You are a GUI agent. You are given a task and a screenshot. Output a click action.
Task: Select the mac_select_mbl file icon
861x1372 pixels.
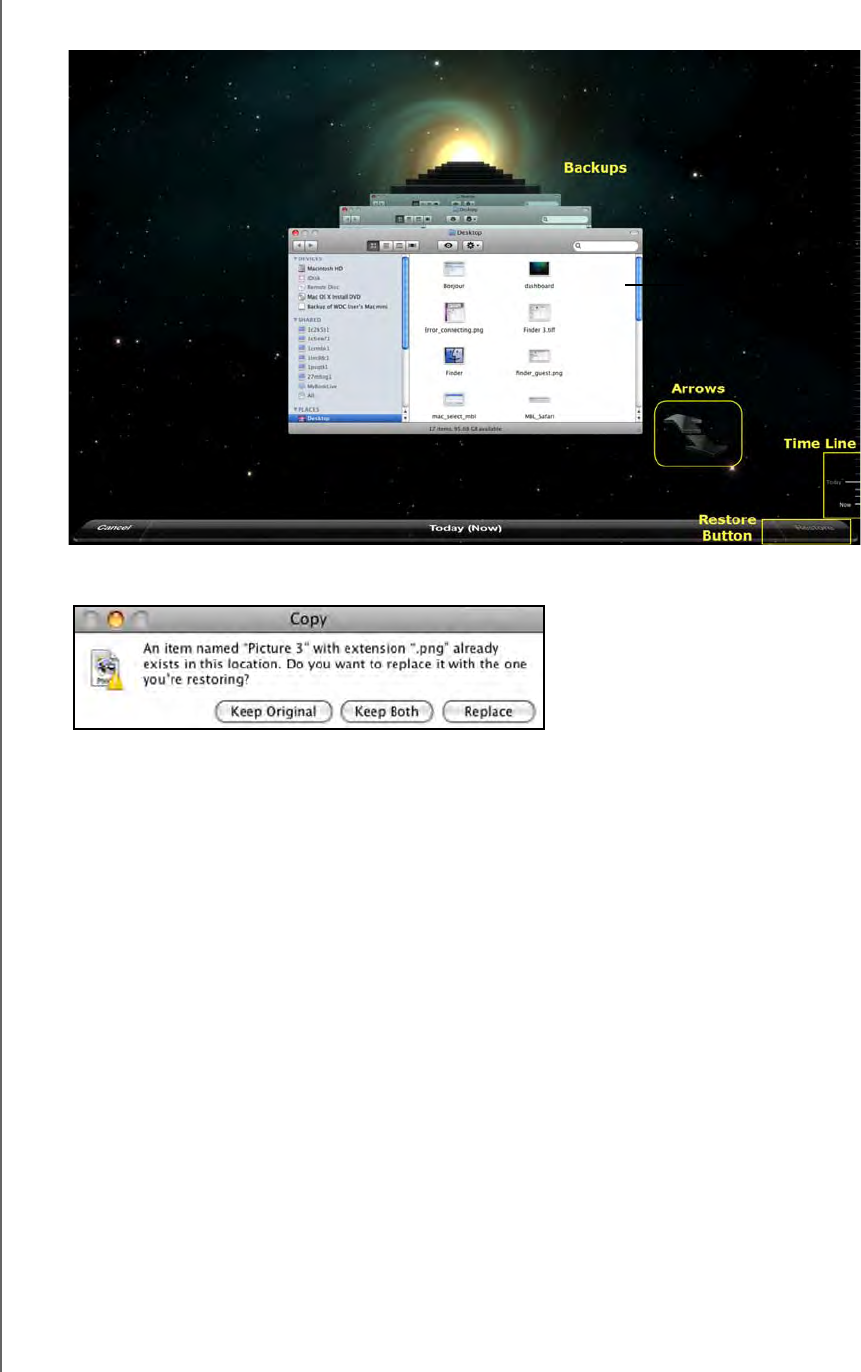[454, 400]
